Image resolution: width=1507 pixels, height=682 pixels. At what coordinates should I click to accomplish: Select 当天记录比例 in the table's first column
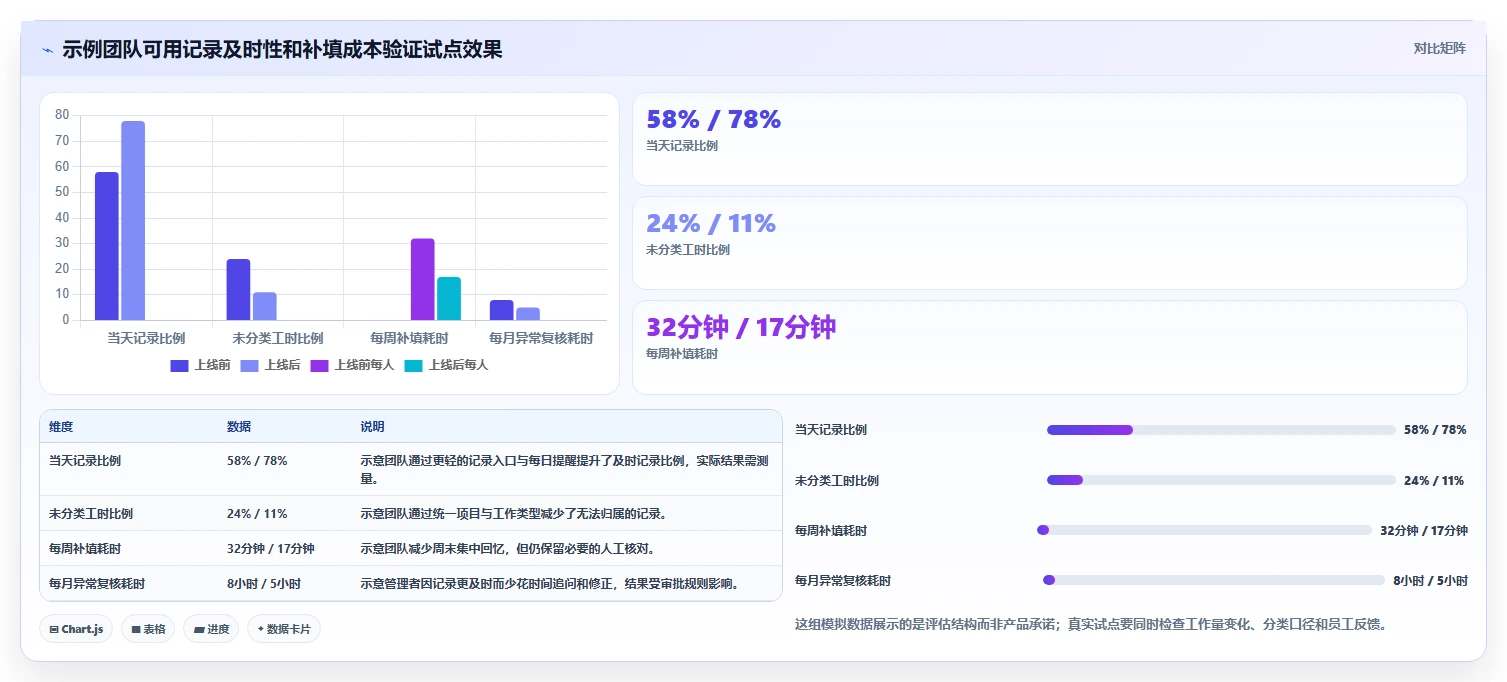(85, 461)
